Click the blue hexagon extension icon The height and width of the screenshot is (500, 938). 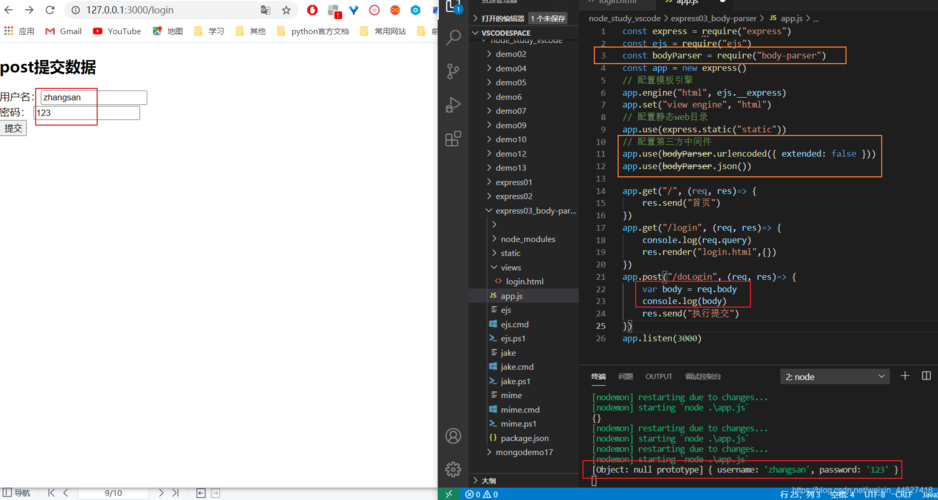coord(416,10)
